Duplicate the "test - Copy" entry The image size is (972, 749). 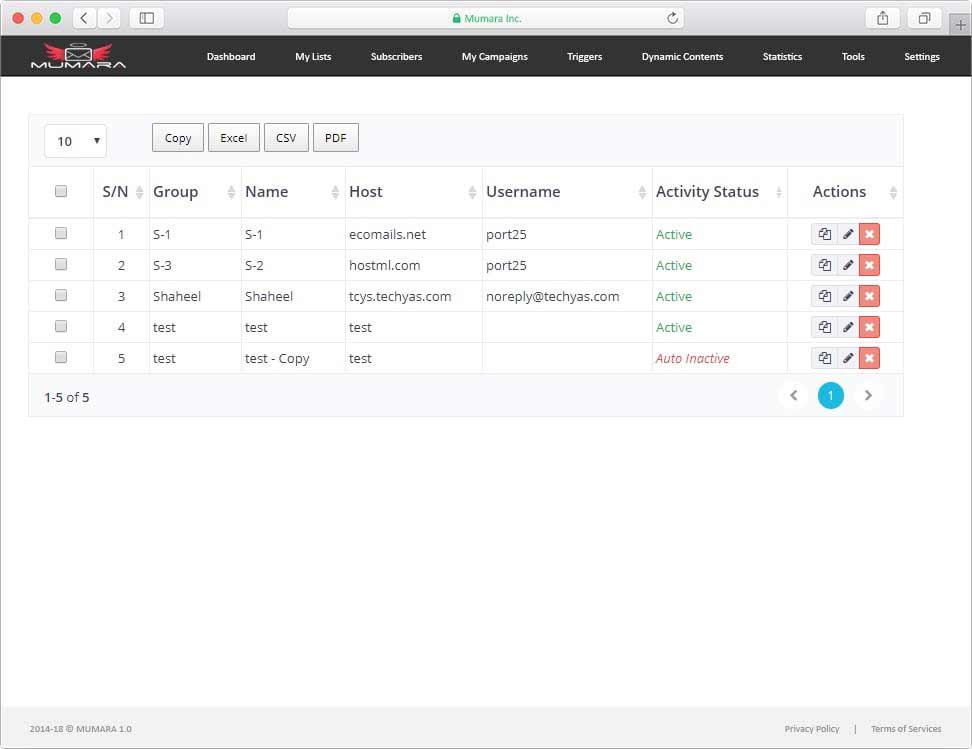[824, 357]
